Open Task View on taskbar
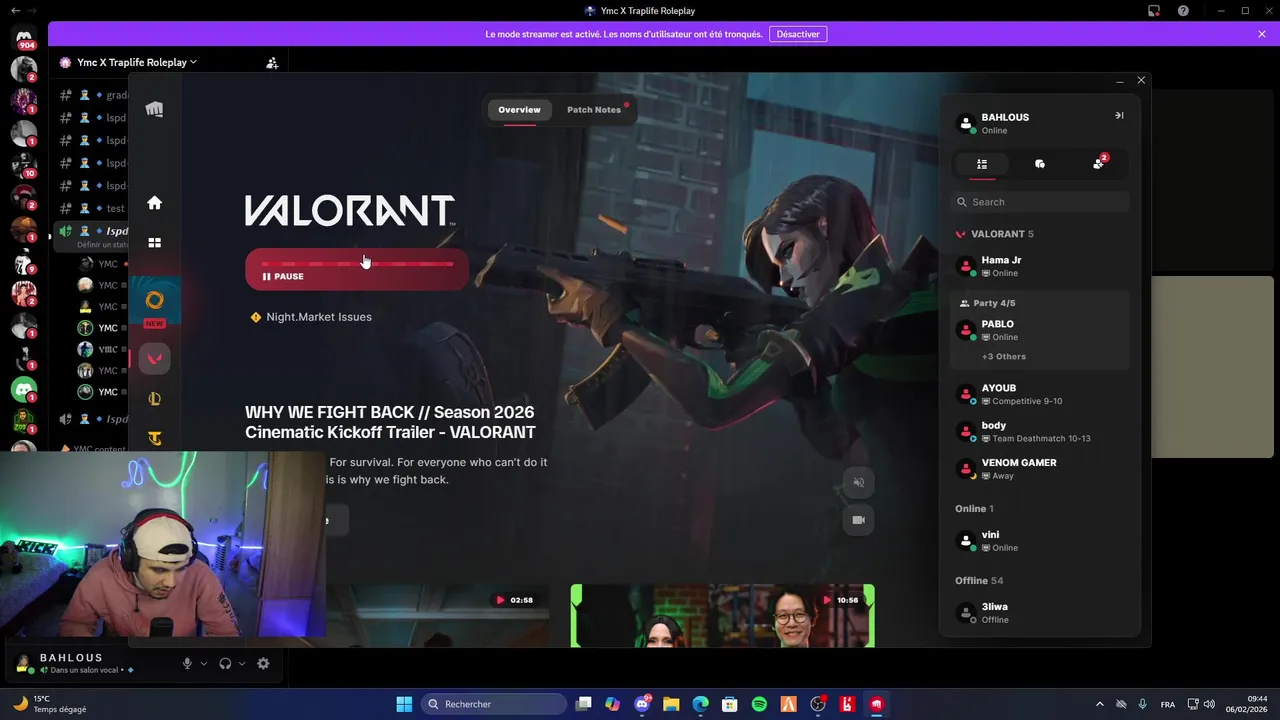Screen dimensions: 1280x720 click(584, 704)
